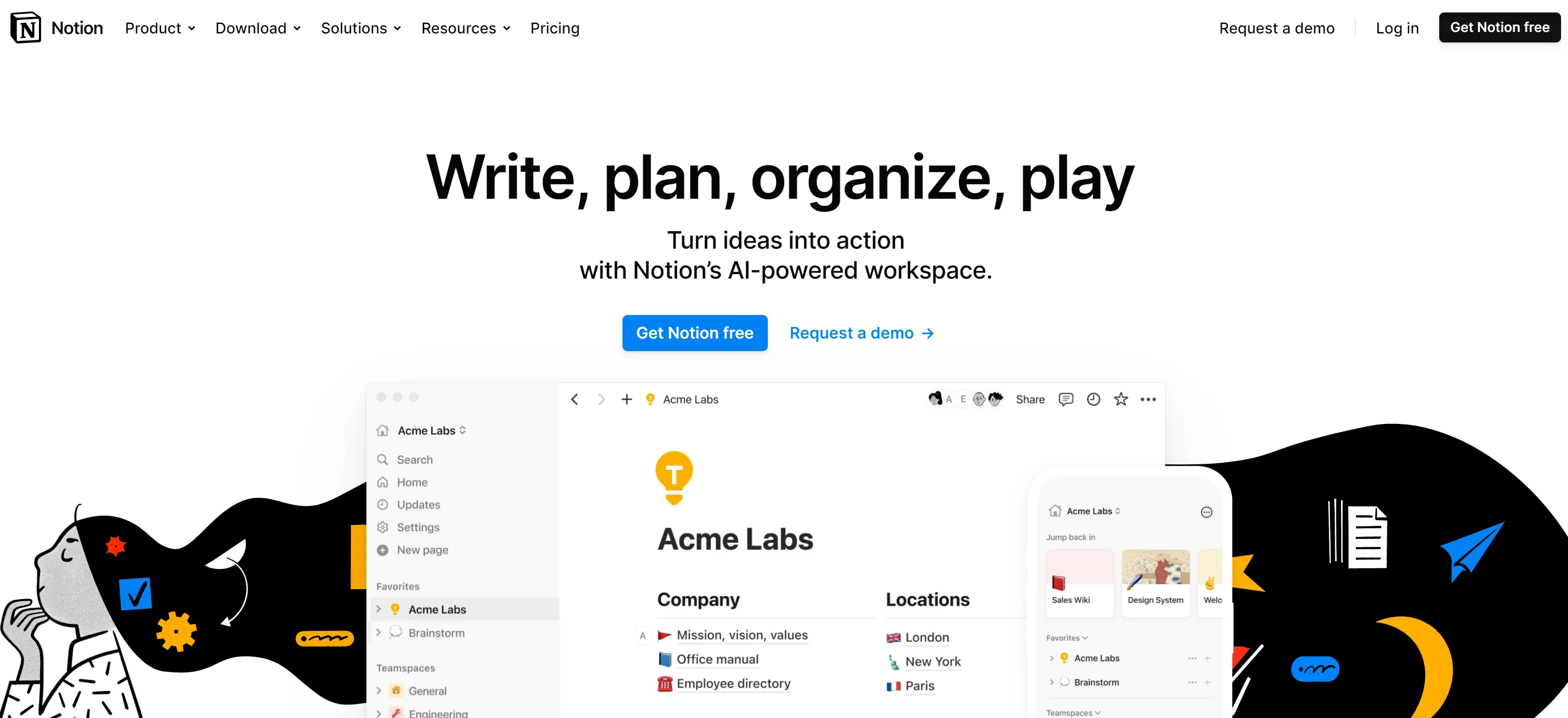This screenshot has width=1568, height=718.
Task: Star the Acme Labs page as favorite
Action: (1121, 399)
